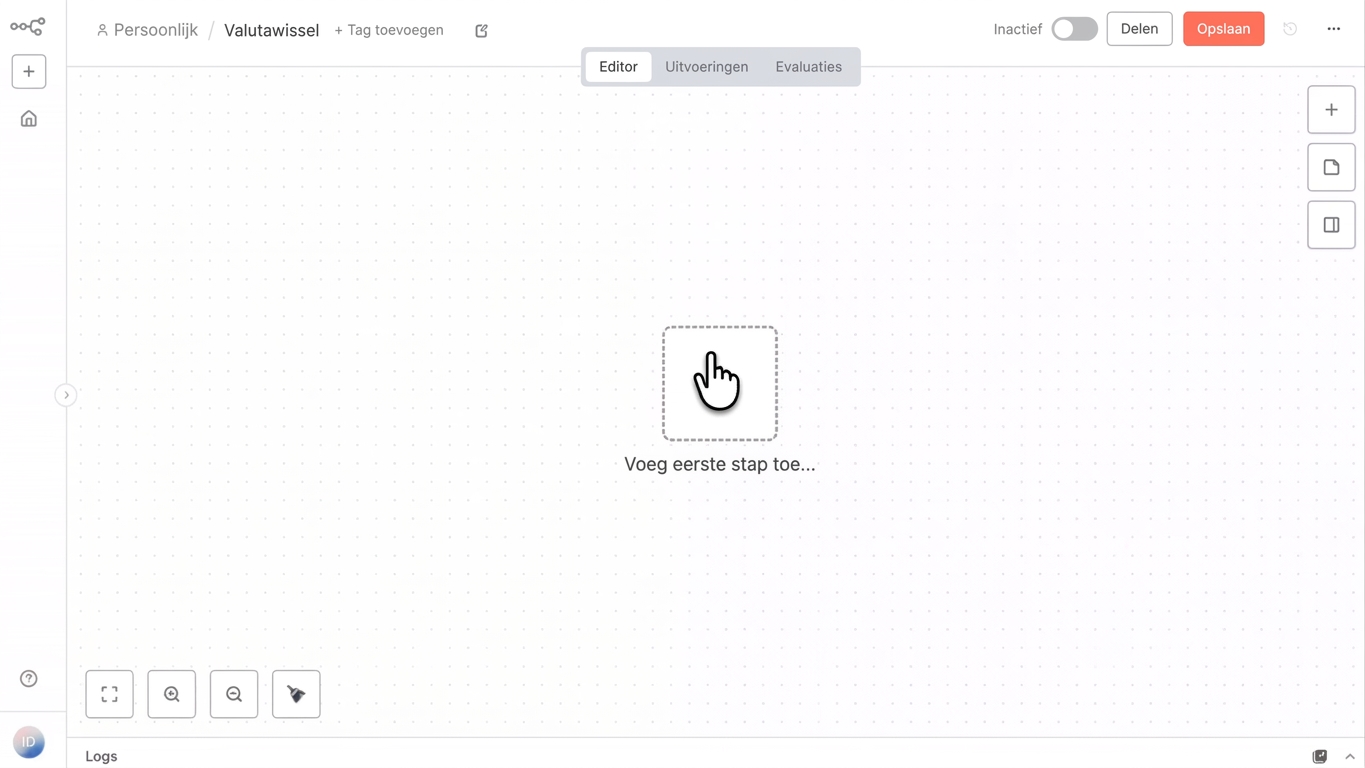Click the Delen share button
1365x768 pixels.
[1139, 29]
